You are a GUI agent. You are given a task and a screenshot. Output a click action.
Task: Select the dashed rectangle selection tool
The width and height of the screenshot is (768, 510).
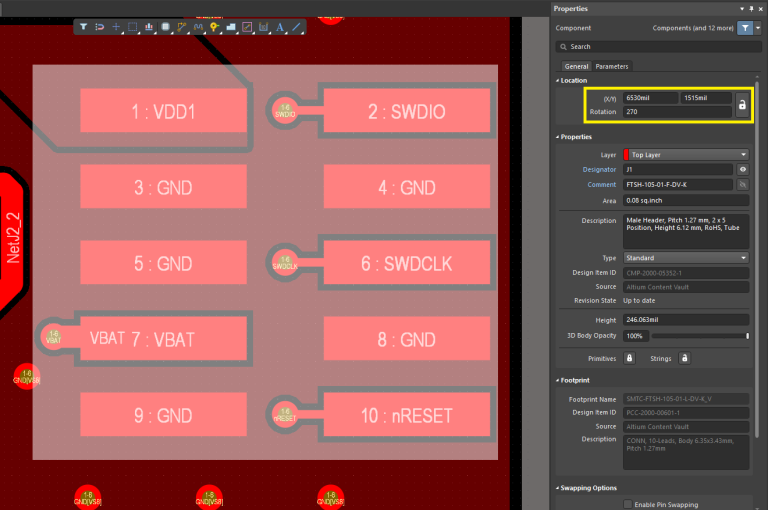[x=132, y=27]
